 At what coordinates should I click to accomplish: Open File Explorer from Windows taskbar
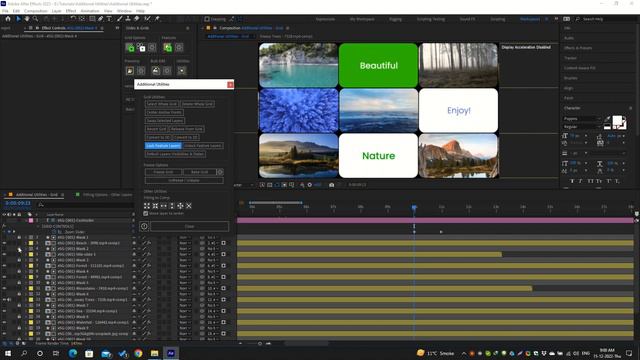click(154, 353)
